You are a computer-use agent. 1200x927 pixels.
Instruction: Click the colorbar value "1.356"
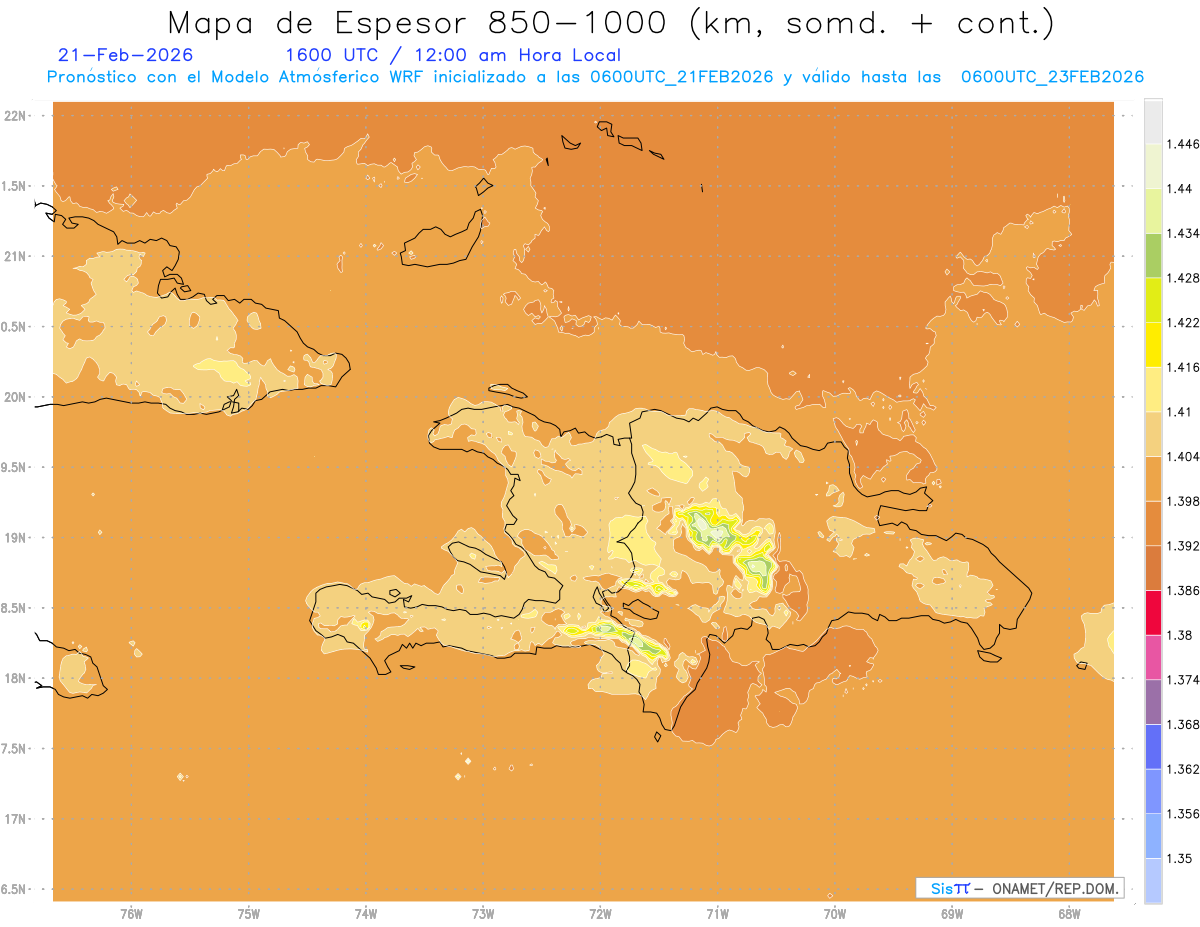click(x=1183, y=814)
